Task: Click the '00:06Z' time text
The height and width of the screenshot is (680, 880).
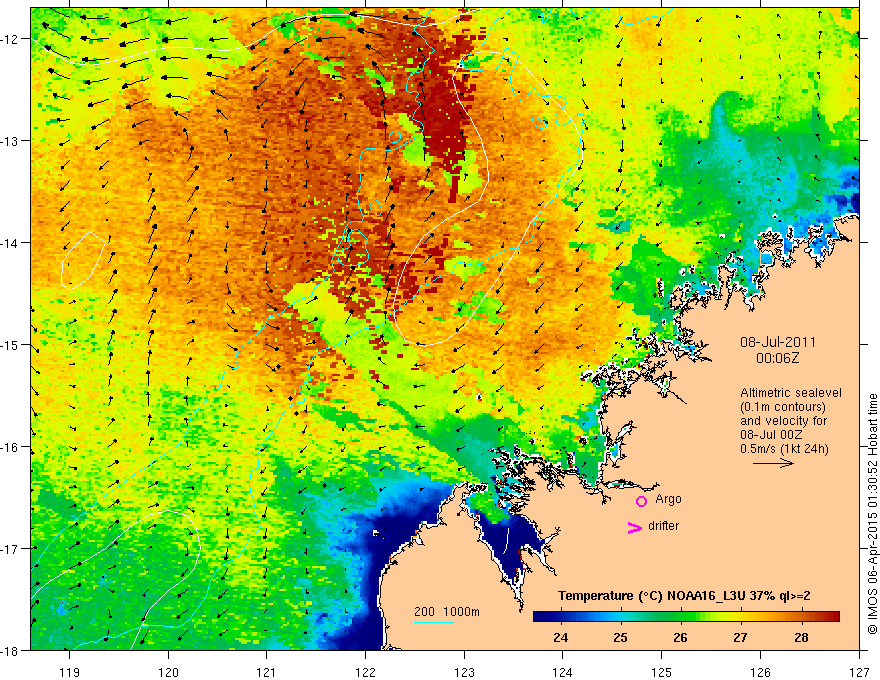Action: pyautogui.click(x=777, y=358)
